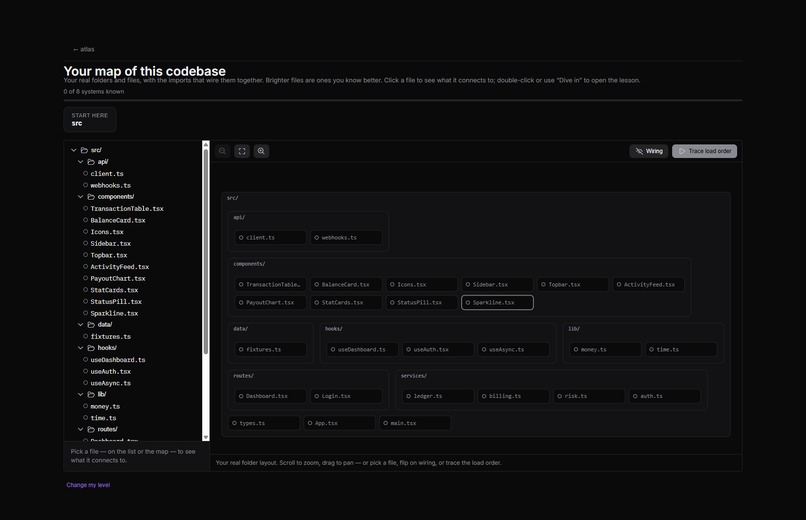
Task: Click billing.ts node on the map
Action: [x=513, y=396]
